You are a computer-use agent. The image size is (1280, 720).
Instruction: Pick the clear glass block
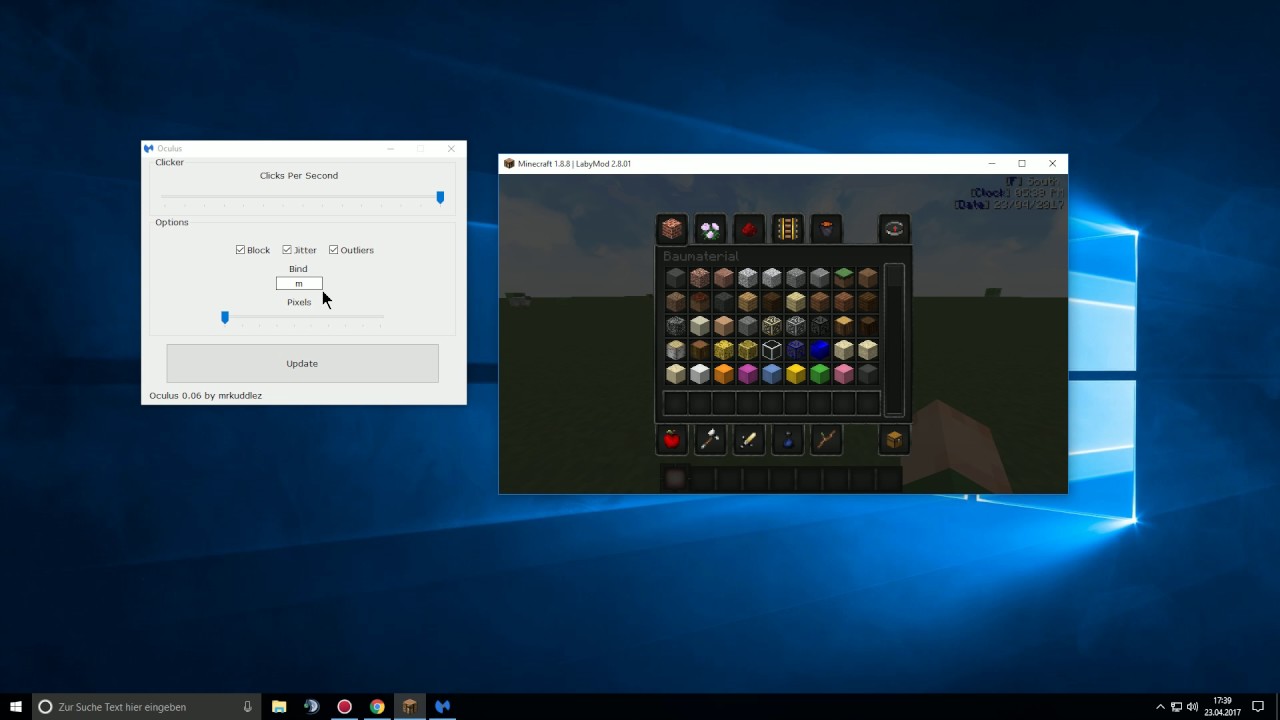(772, 349)
